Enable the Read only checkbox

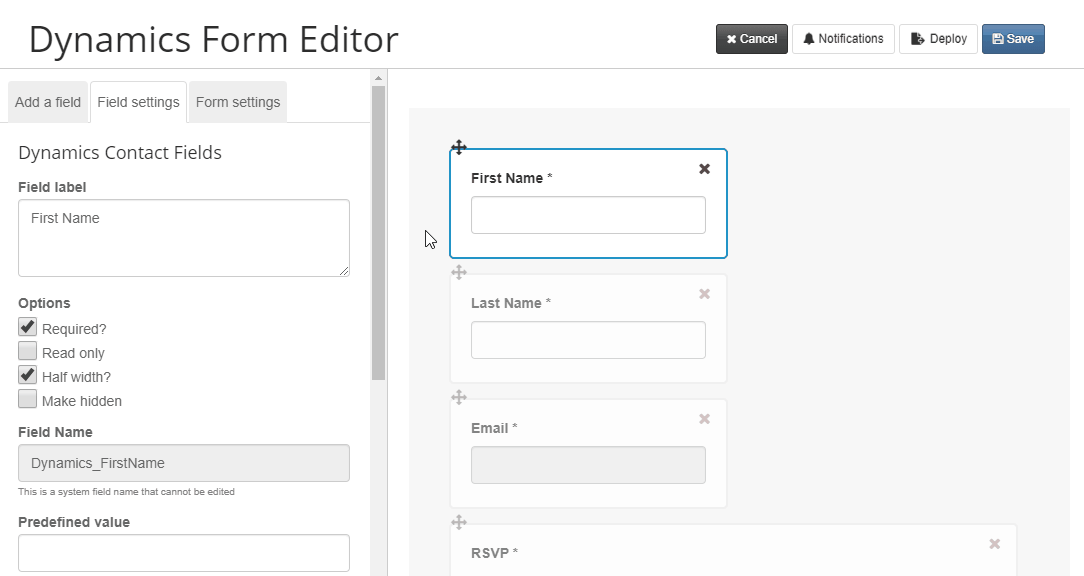(28, 351)
